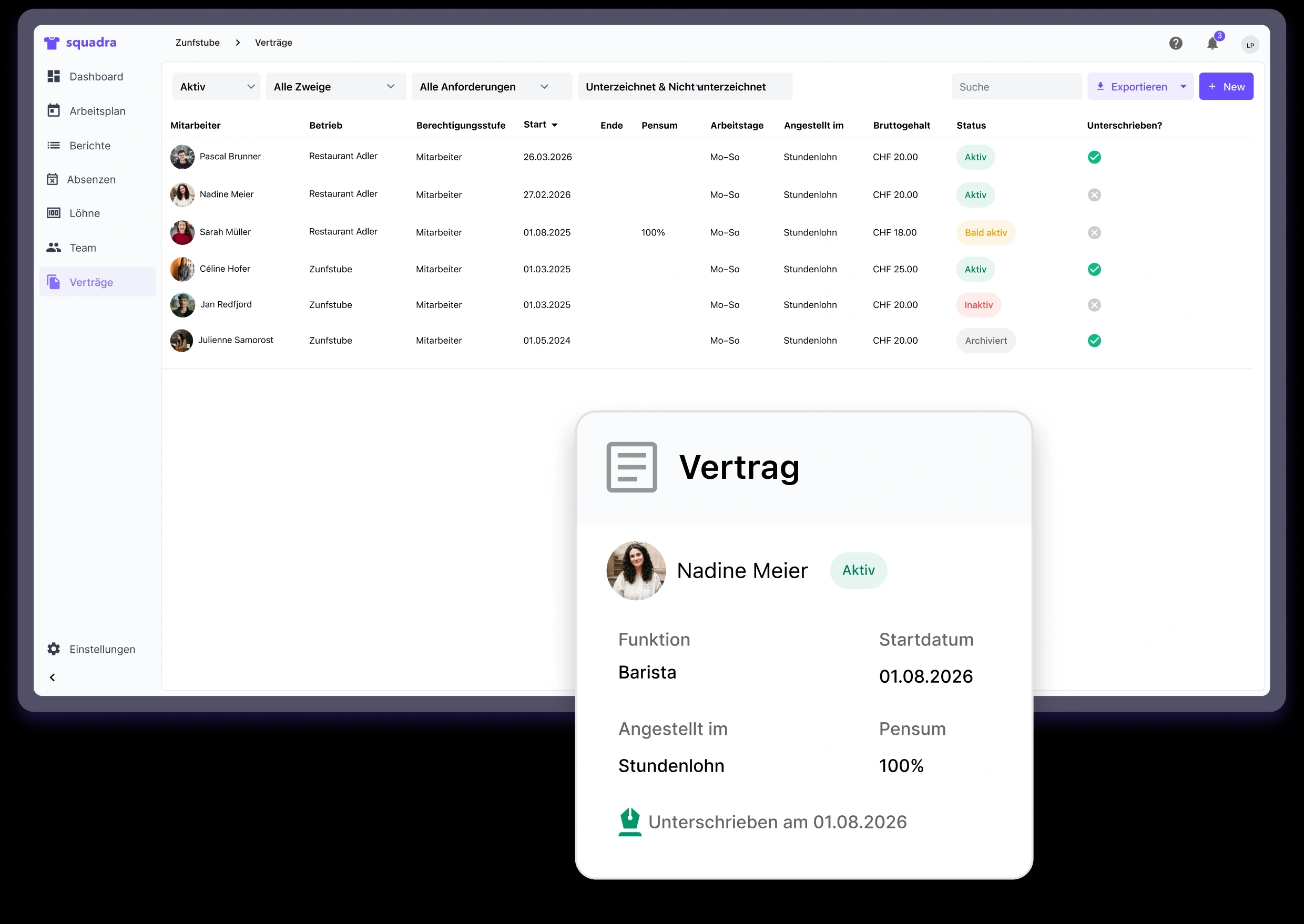
Task: Open Absenzen in sidebar
Action: (97, 179)
